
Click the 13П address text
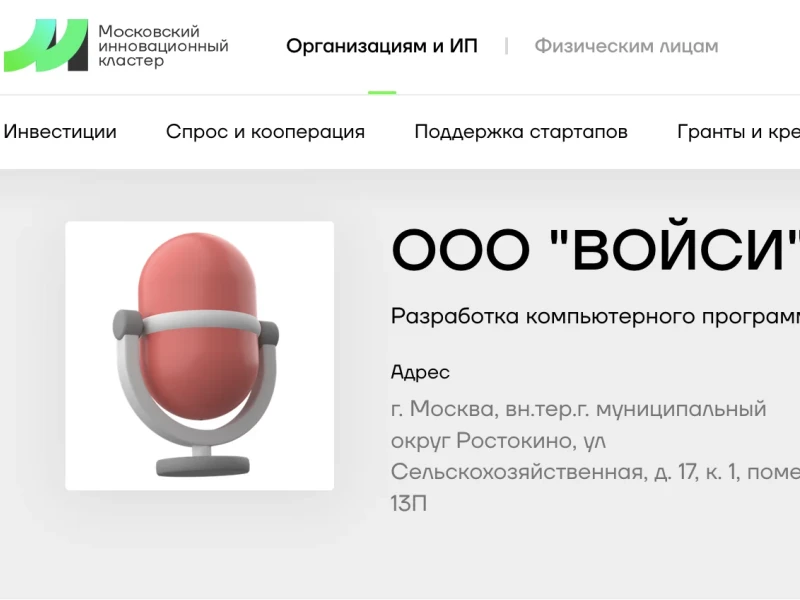(409, 504)
